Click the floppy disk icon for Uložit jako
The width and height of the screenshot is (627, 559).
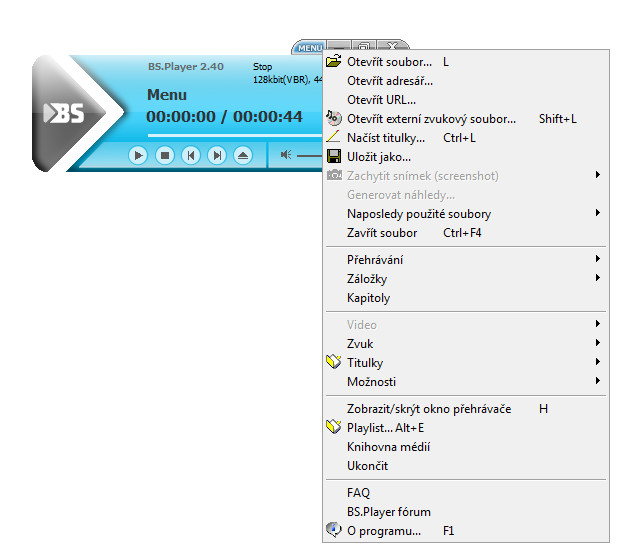coord(333,156)
